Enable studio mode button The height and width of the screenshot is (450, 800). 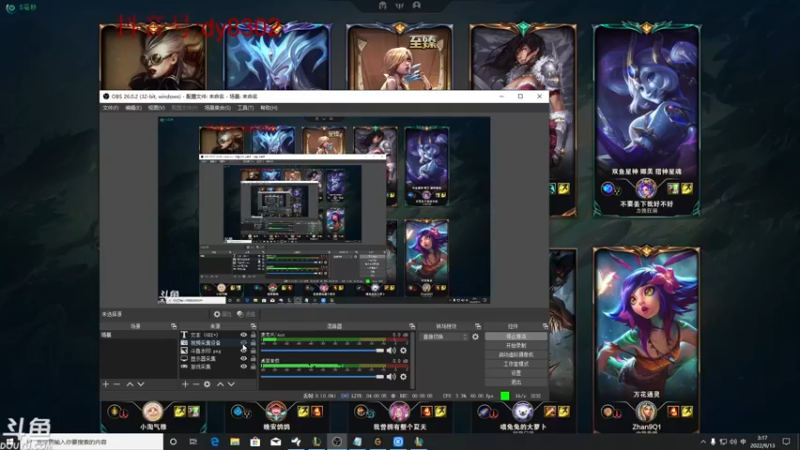516,364
